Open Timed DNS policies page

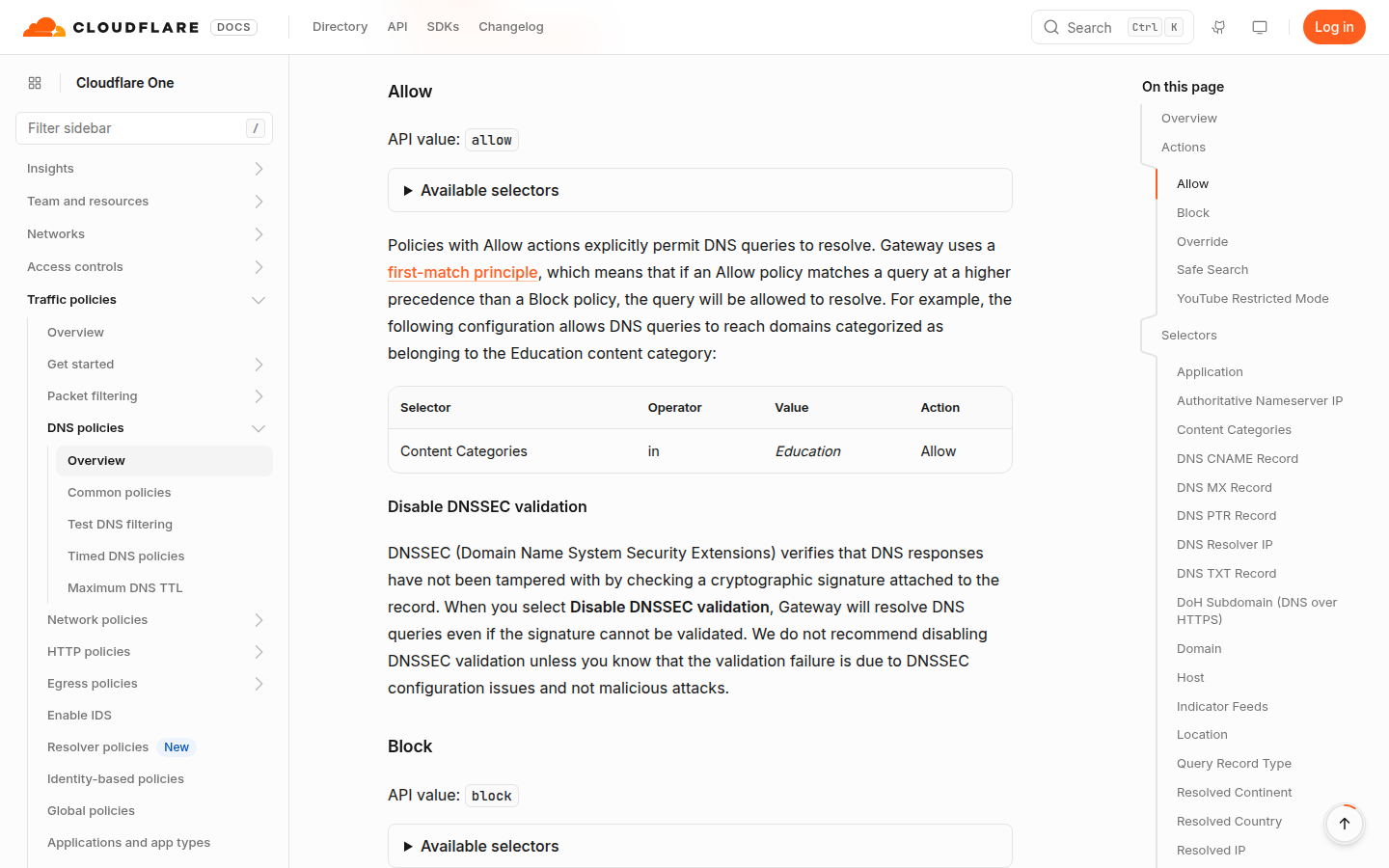tap(125, 556)
